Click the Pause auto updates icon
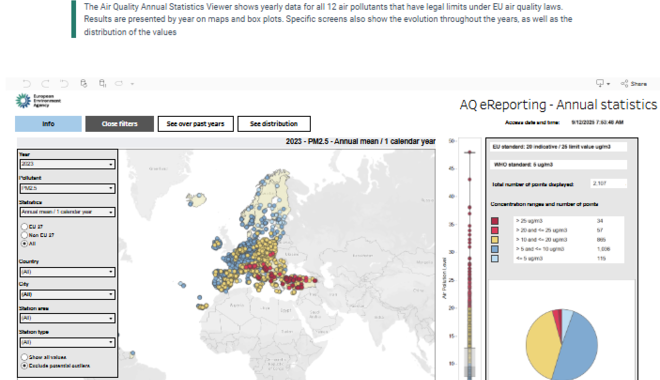The width and height of the screenshot is (660, 380). [x=102, y=83]
